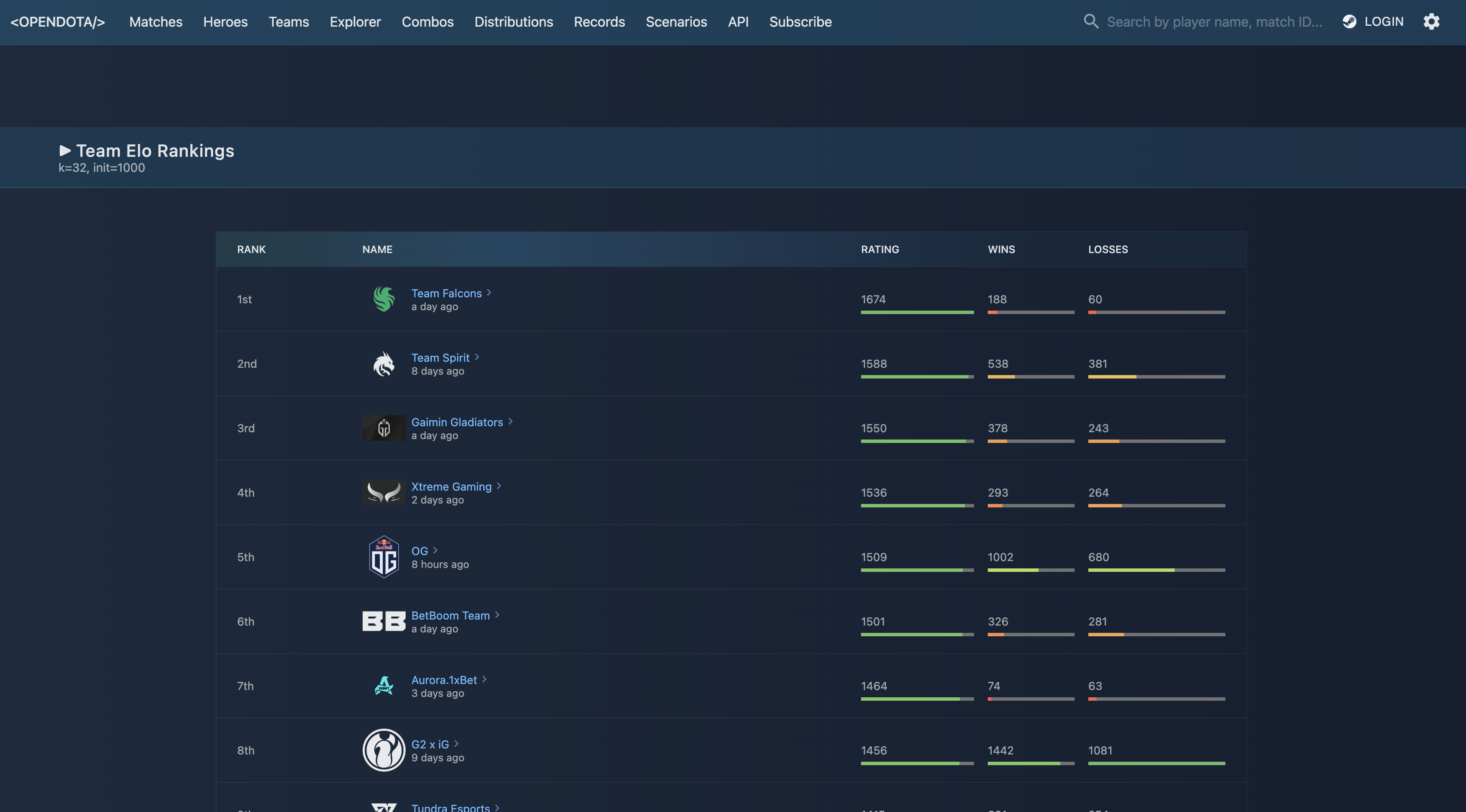Click the G2 x iG logo
The height and width of the screenshot is (812, 1466).
pos(384,750)
